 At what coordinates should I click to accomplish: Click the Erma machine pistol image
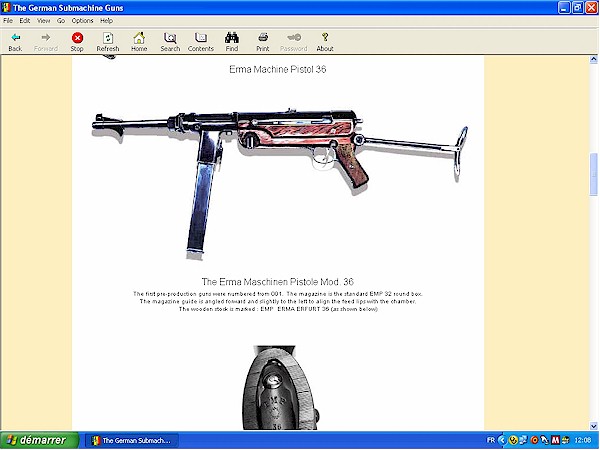(x=280, y=184)
